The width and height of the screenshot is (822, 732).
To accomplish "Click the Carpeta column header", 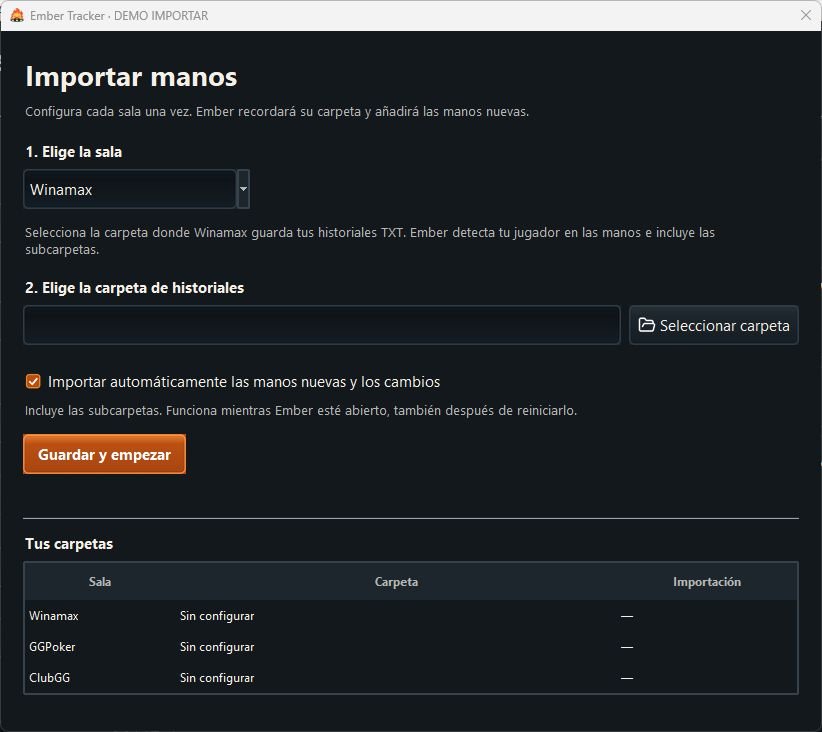I will (396, 582).
